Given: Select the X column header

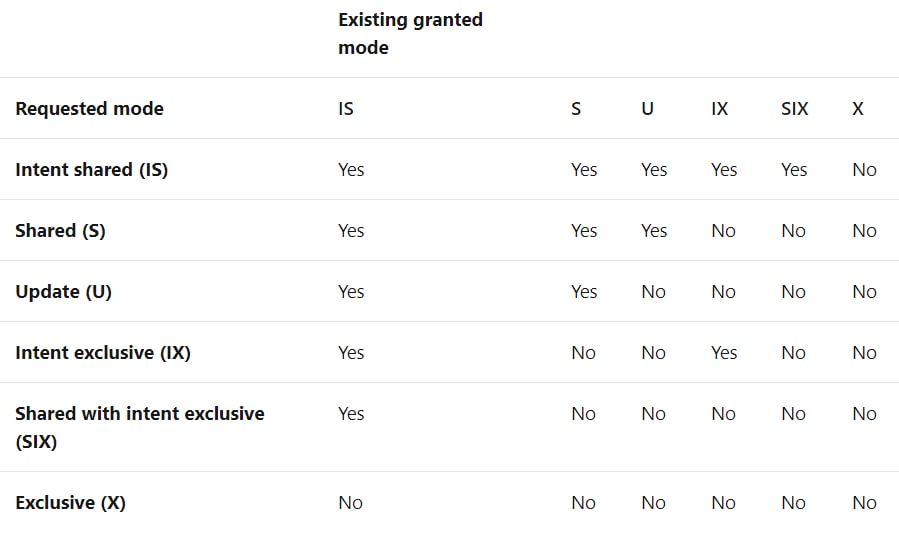Looking at the screenshot, I should [858, 108].
